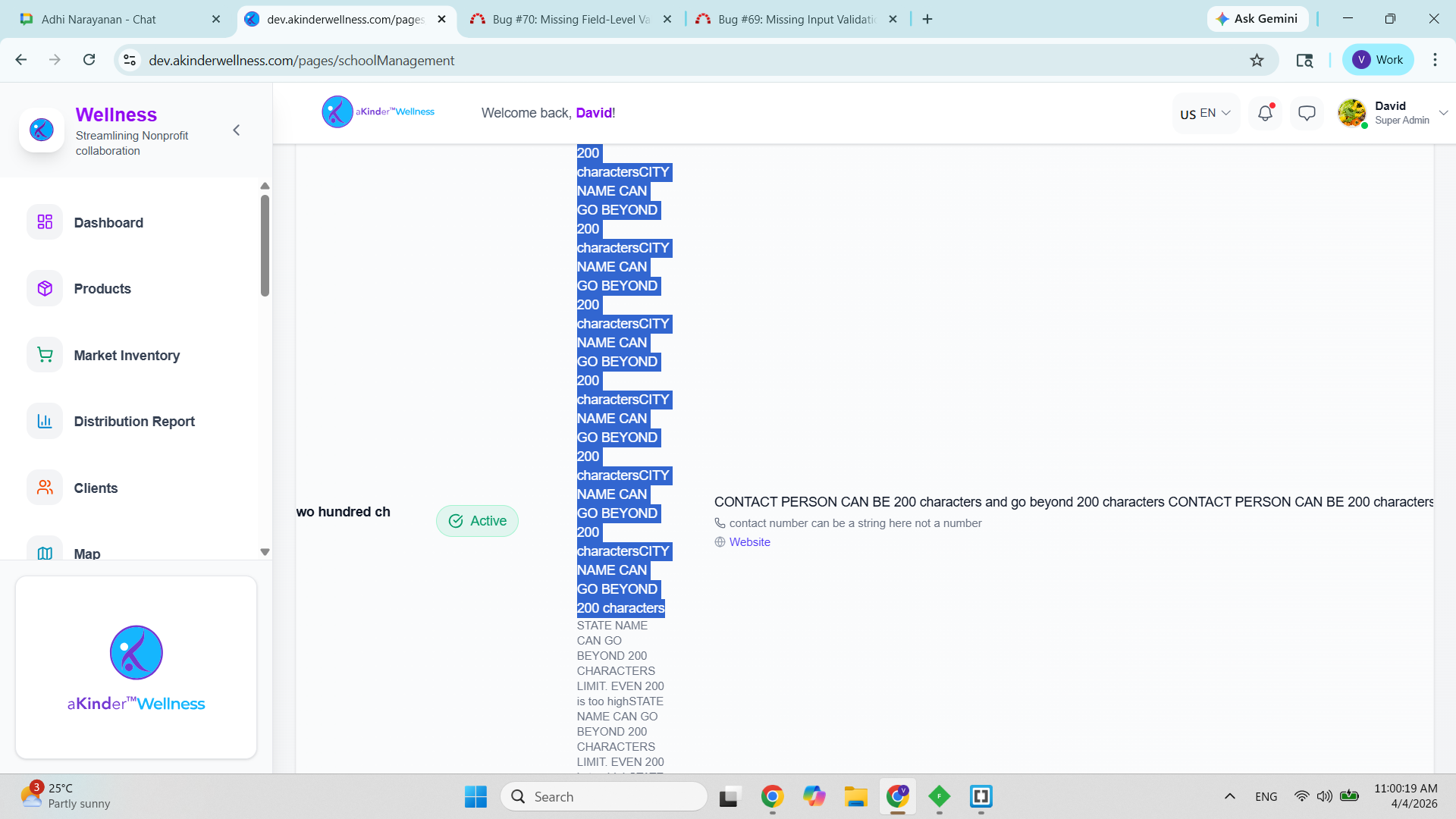Click the notifications bell icon
The width and height of the screenshot is (1456, 819).
1265,113
